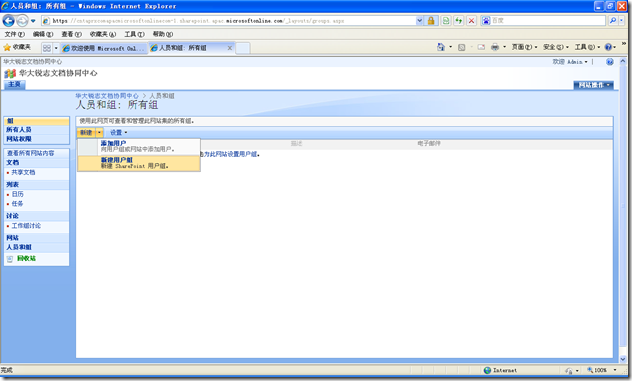Open the 回收站 recycle bin
This screenshot has height=381, width=632.
coord(26,258)
